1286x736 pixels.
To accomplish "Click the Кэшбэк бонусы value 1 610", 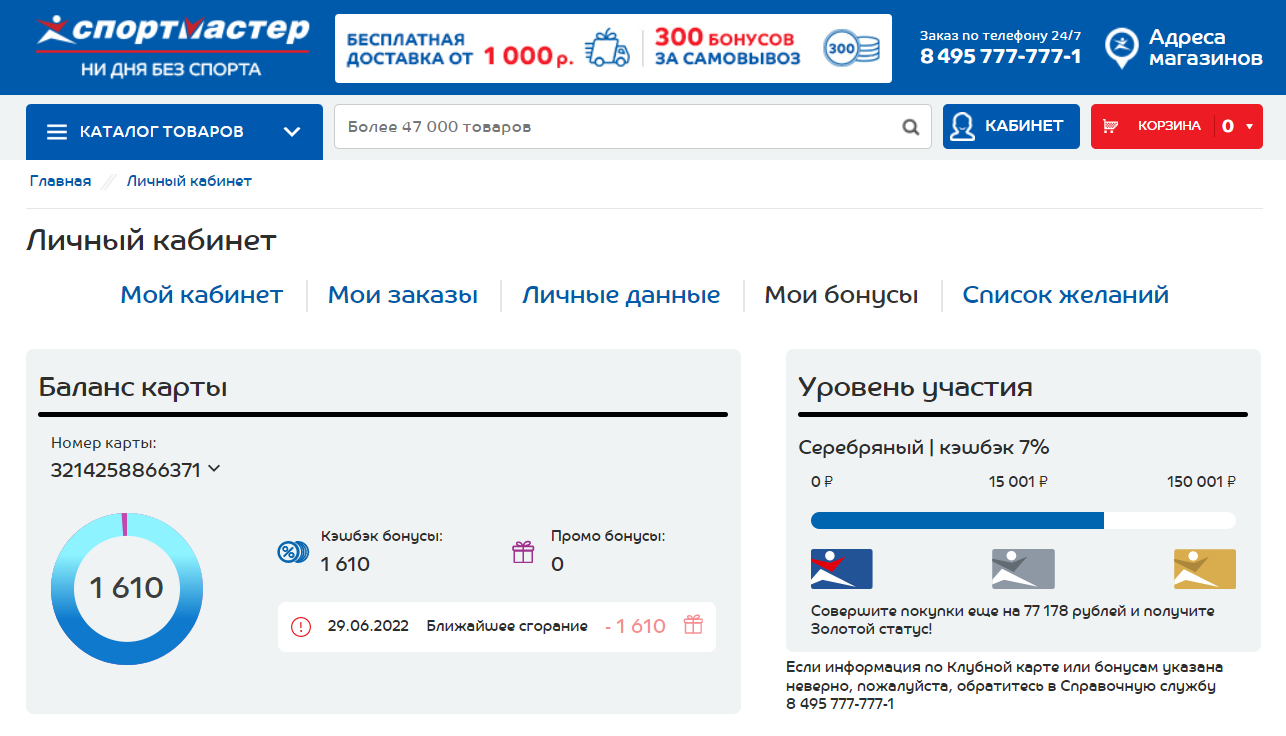I will click(x=345, y=564).
